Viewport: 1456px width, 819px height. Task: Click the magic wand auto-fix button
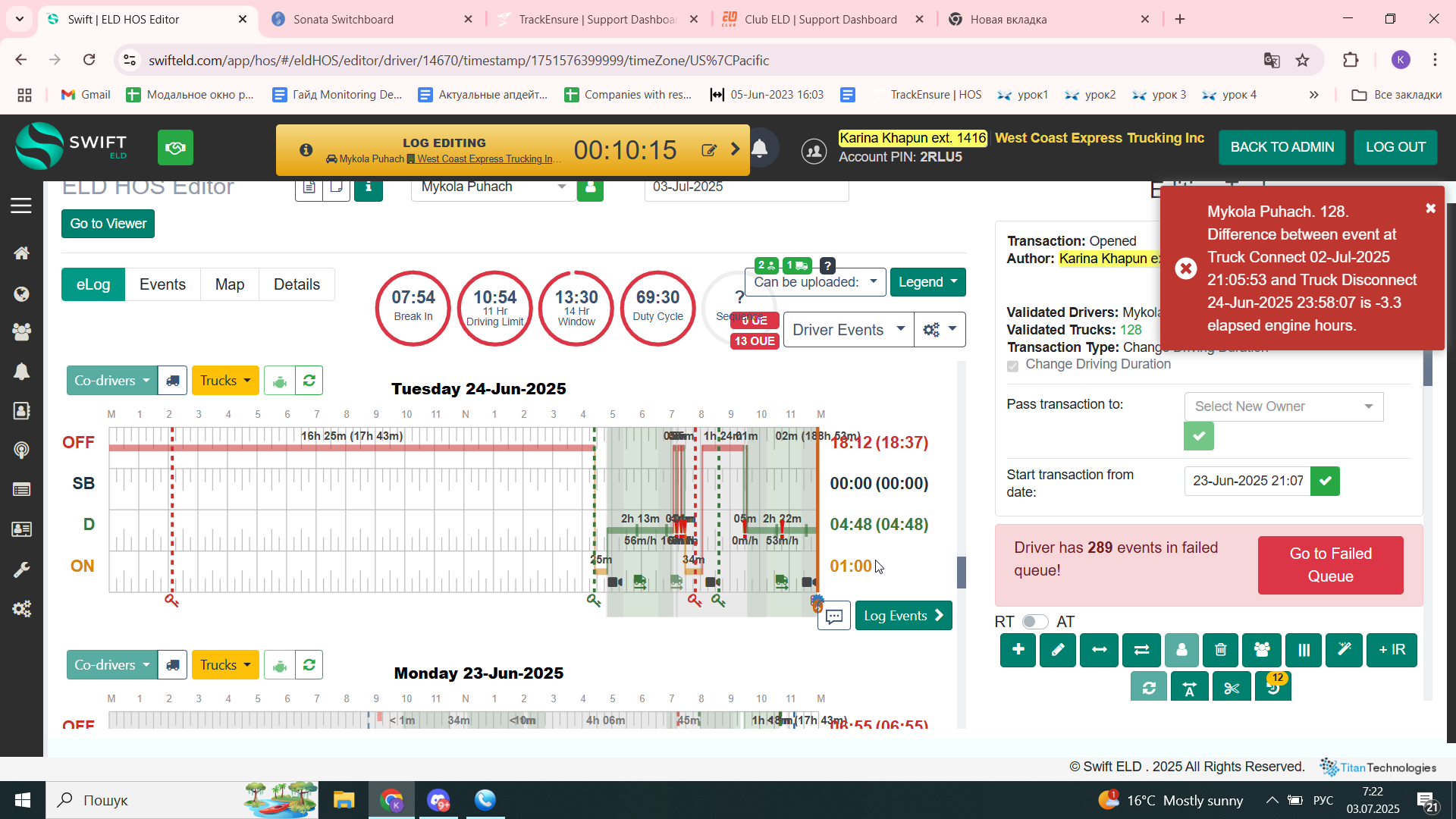point(1344,650)
